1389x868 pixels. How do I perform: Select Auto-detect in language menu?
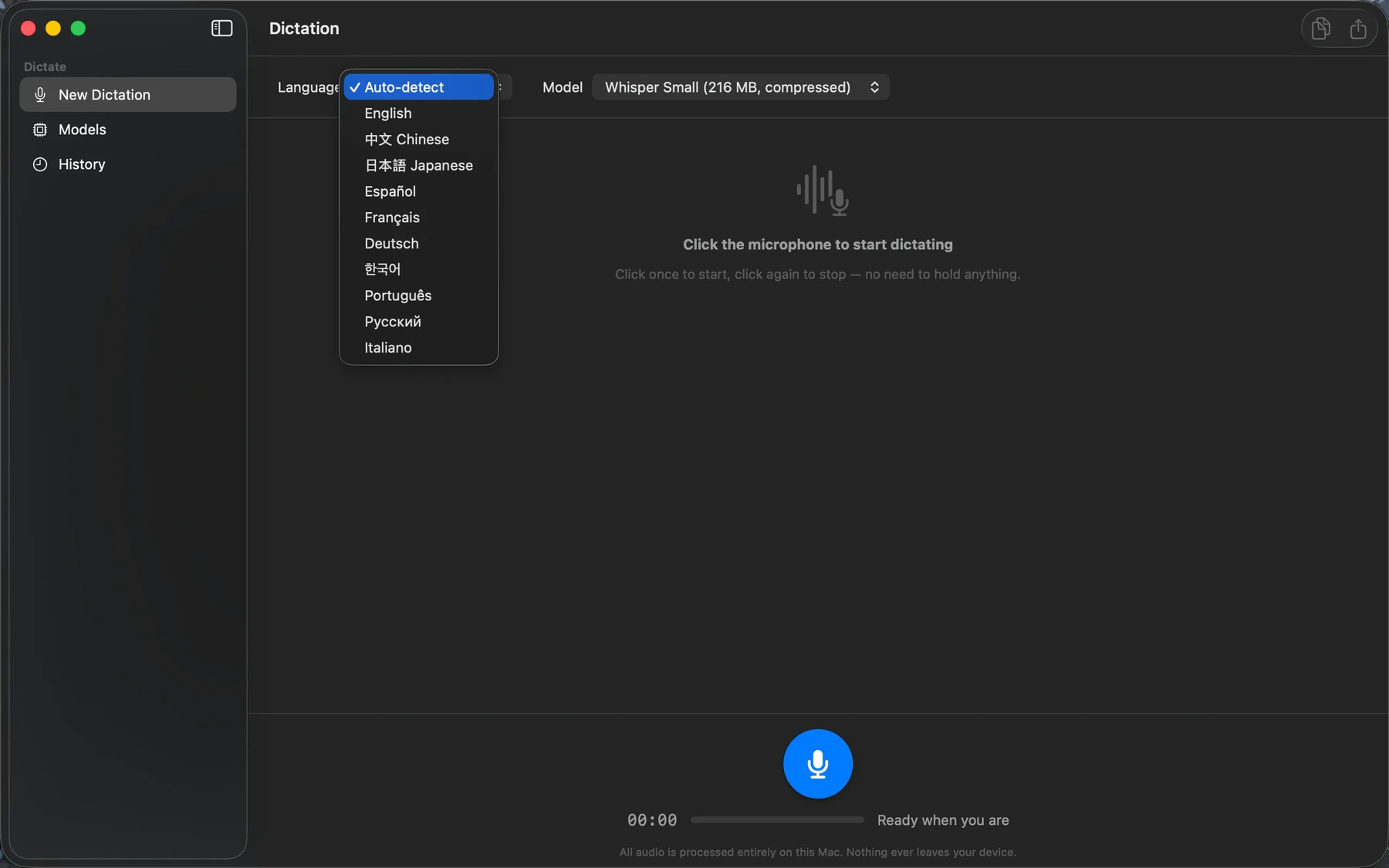click(419, 87)
